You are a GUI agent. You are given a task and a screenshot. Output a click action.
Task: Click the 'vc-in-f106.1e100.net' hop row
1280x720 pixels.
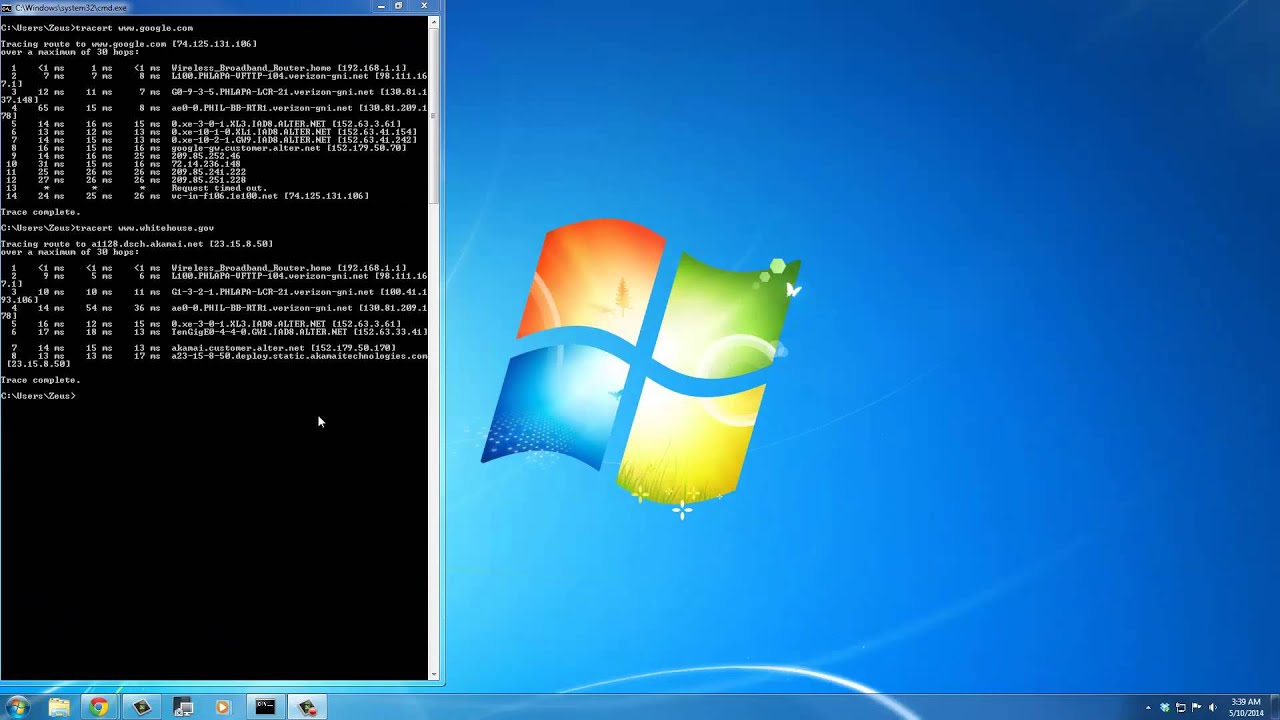(x=187, y=196)
